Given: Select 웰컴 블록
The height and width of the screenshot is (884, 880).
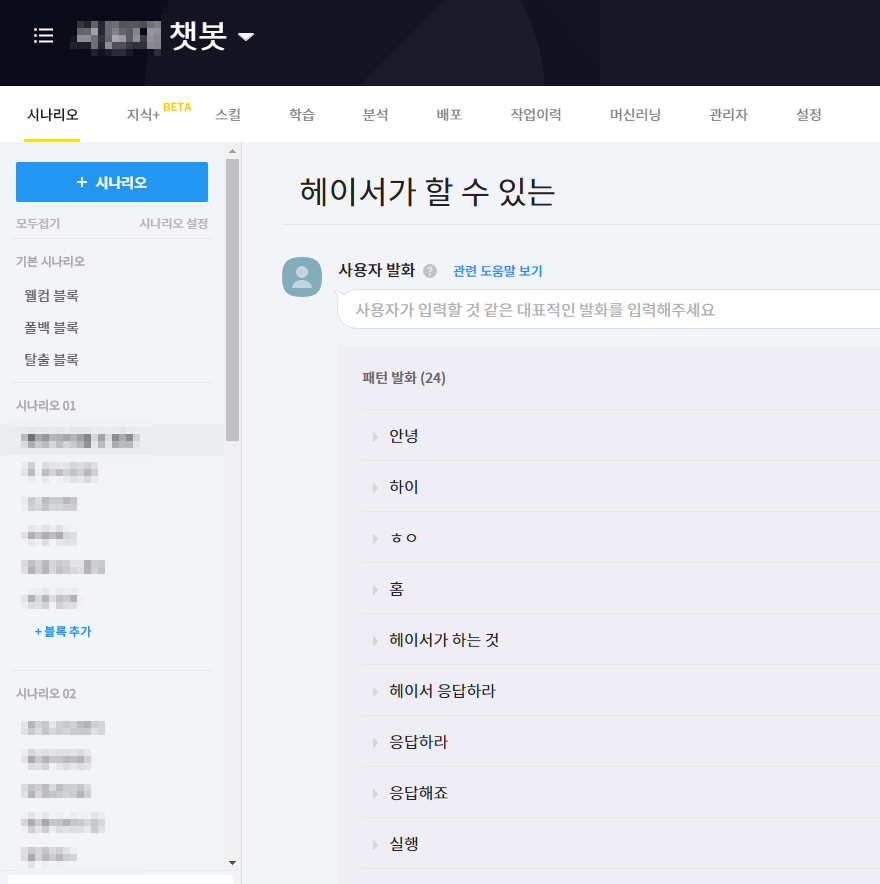Looking at the screenshot, I should pyautogui.click(x=51, y=295).
